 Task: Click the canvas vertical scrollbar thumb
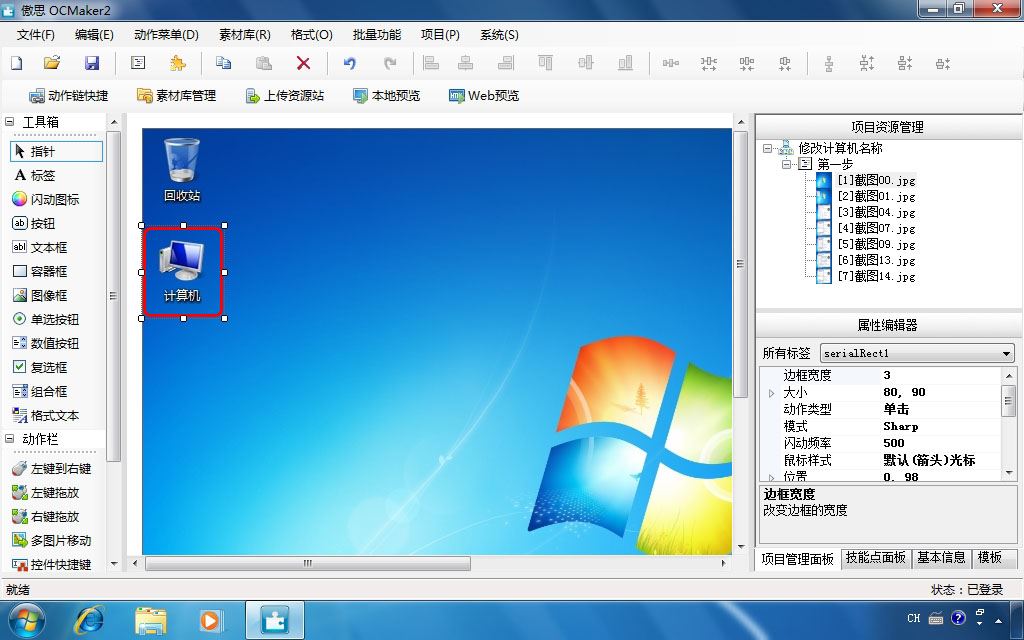740,264
